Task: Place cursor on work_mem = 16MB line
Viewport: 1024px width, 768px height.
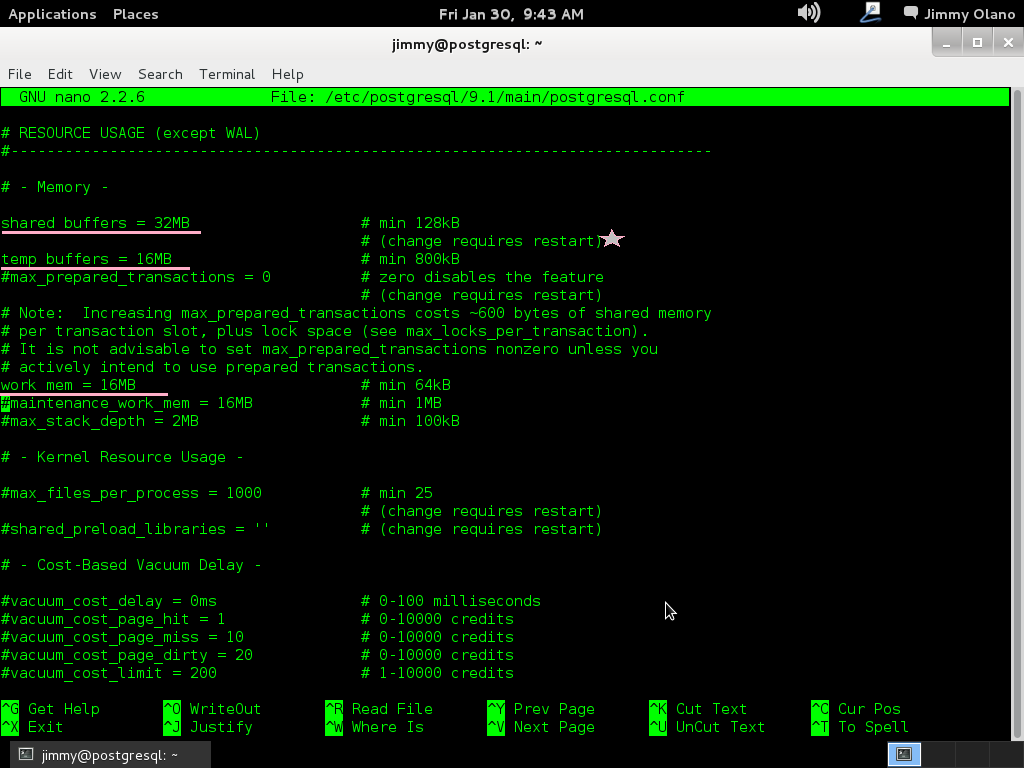Action: point(68,385)
